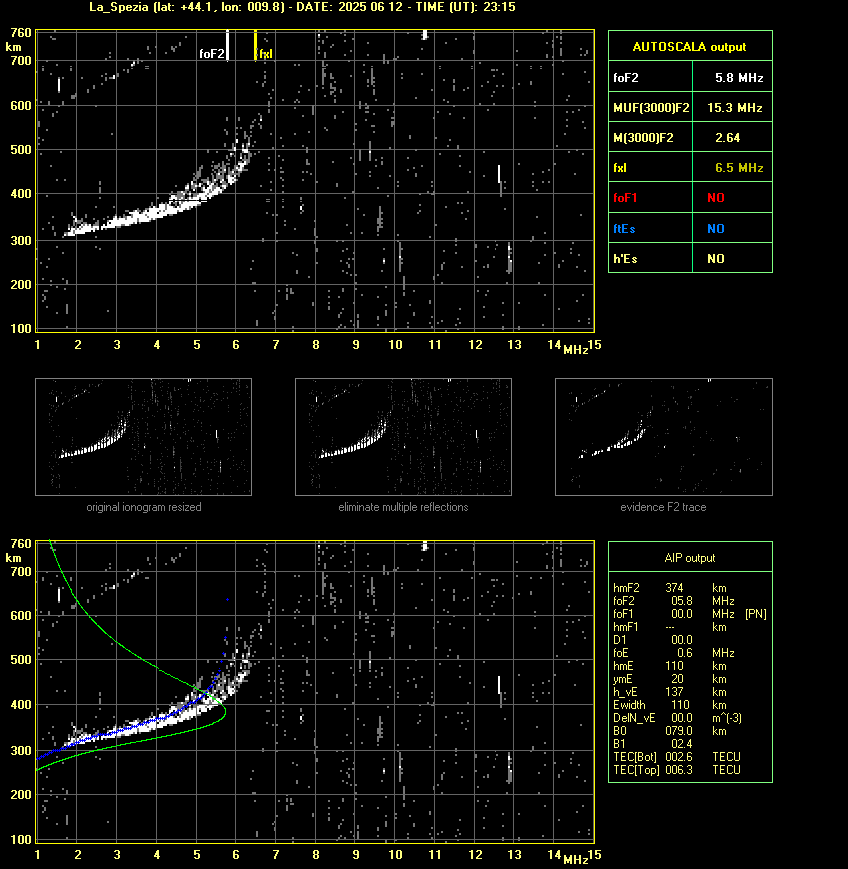This screenshot has width=848, height=869.
Task: Click the h'Es label in AUTOSCALA table
Action: coord(625,258)
